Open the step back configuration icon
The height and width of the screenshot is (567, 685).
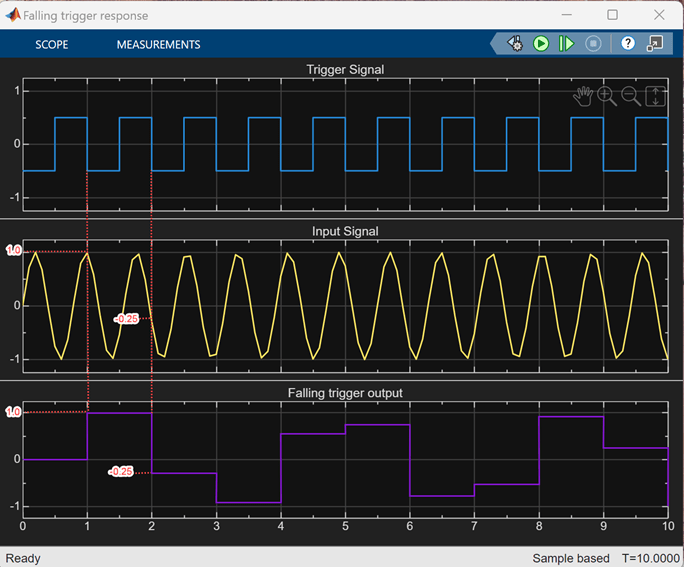click(x=515, y=44)
